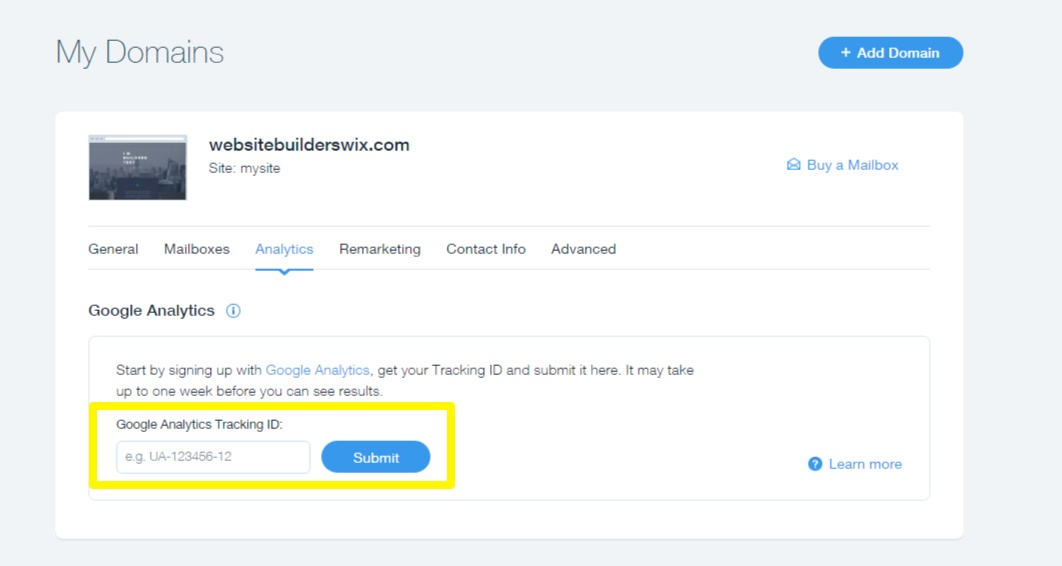Screen dimensions: 1062x566
Task: Click the Add Domain button
Action: pos(890,53)
